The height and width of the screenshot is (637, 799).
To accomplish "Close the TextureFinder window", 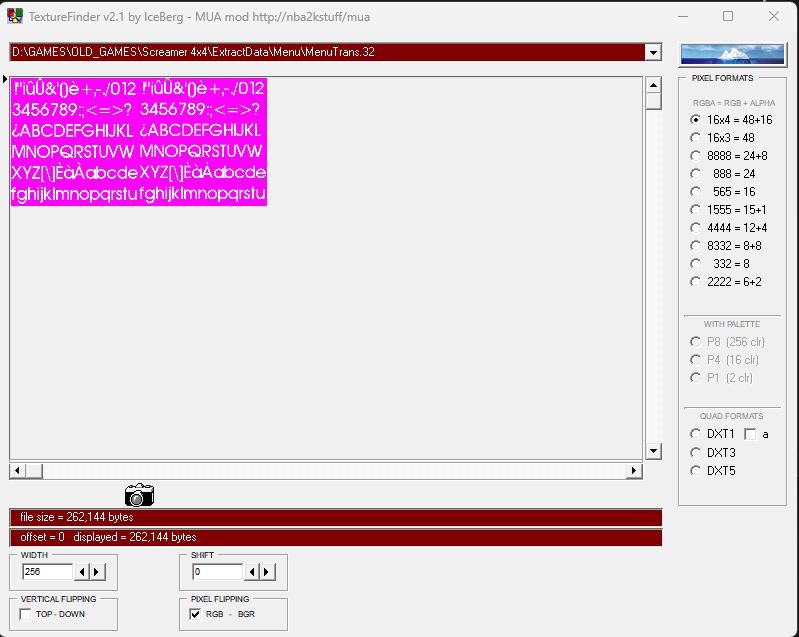I will 774,16.
